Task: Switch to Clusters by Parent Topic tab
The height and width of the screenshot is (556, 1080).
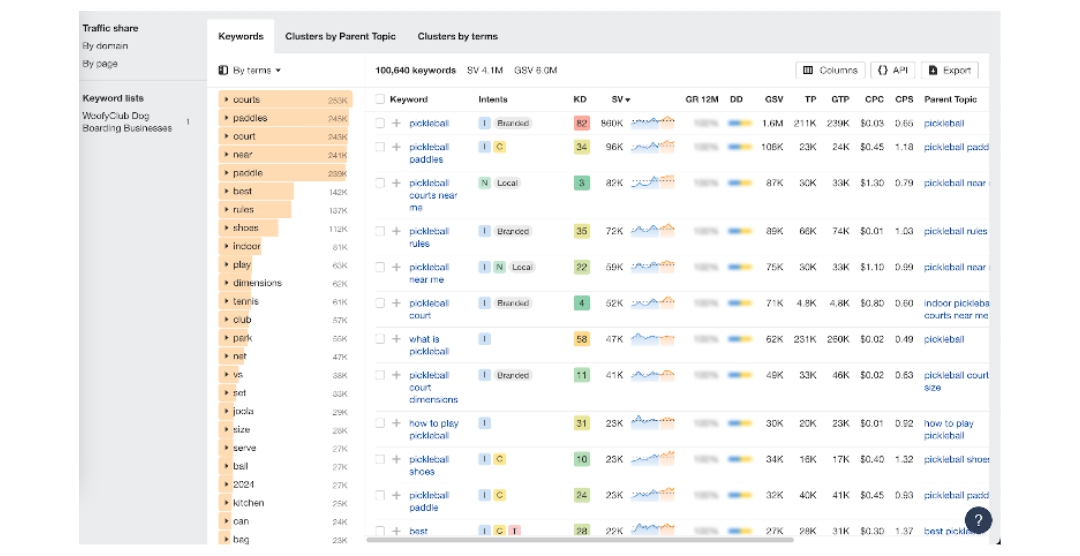Action: (340, 36)
